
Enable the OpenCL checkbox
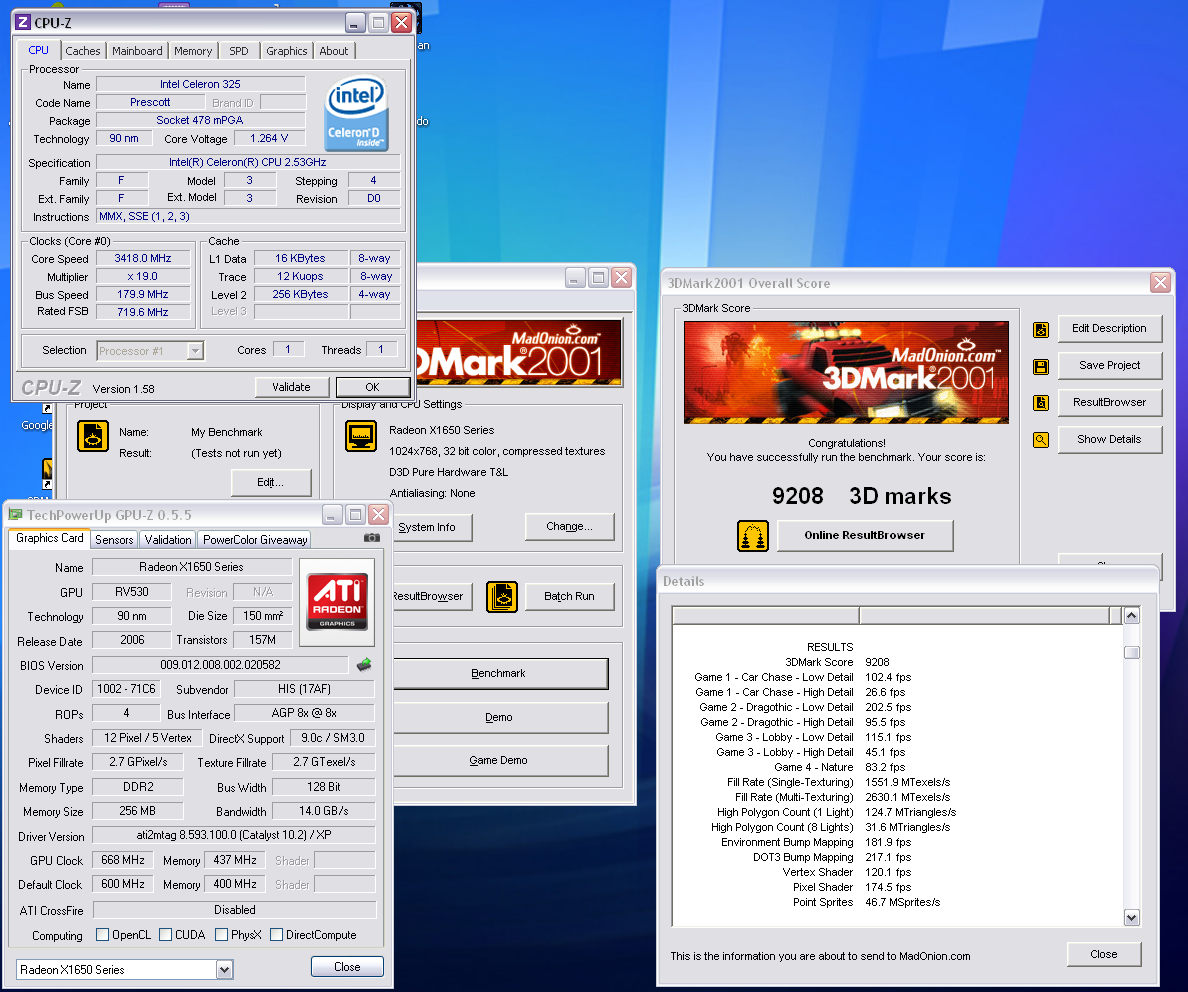click(102, 934)
